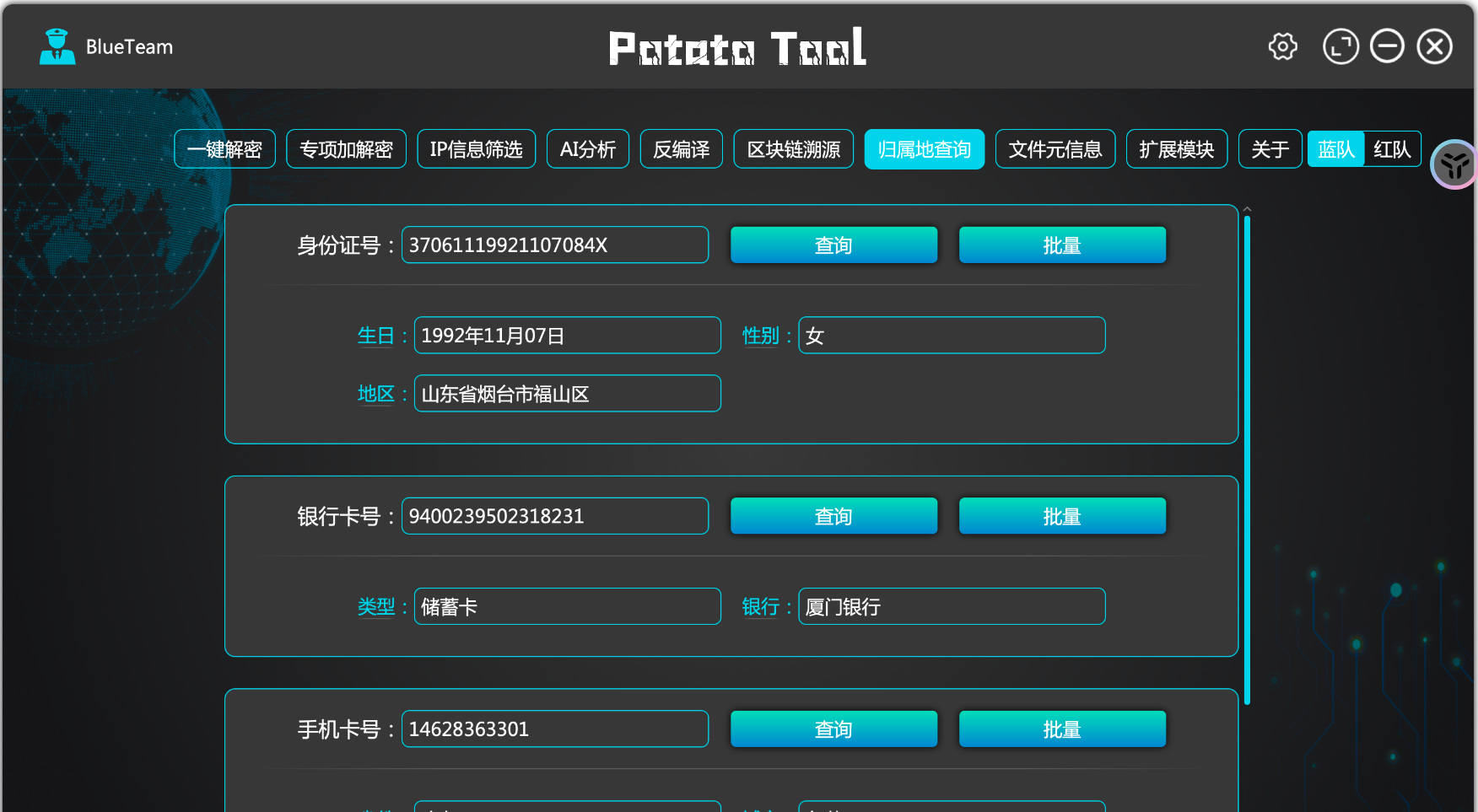Select the IP信息筛选 tab

(x=477, y=149)
